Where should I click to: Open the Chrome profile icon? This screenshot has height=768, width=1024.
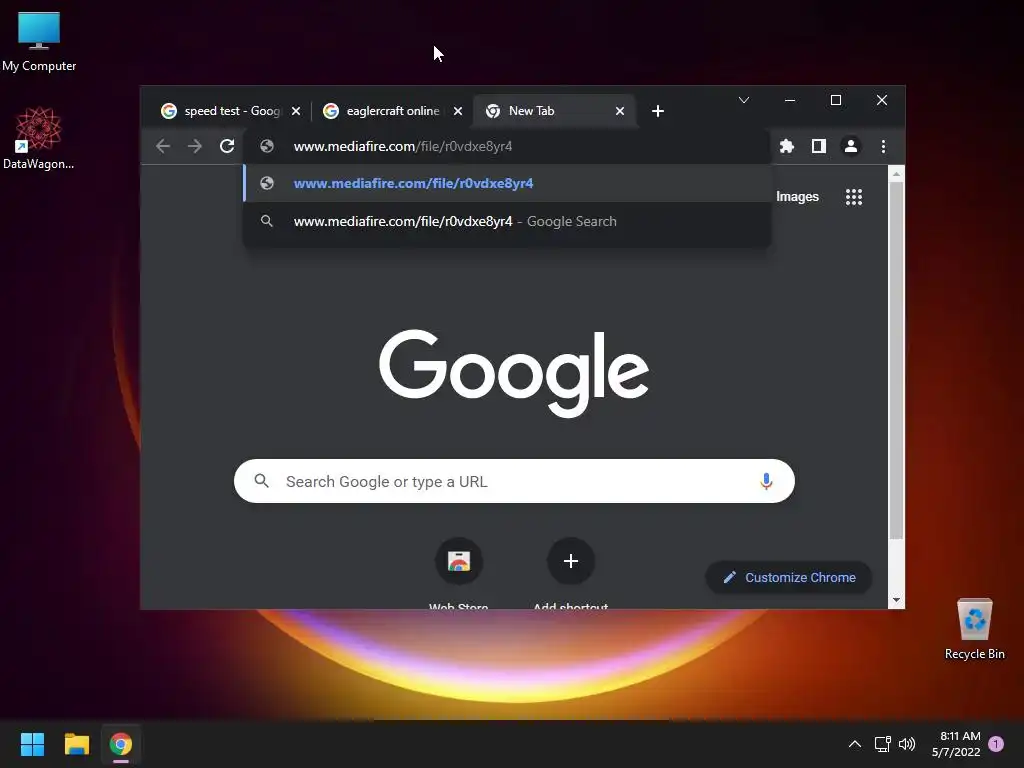(x=850, y=146)
